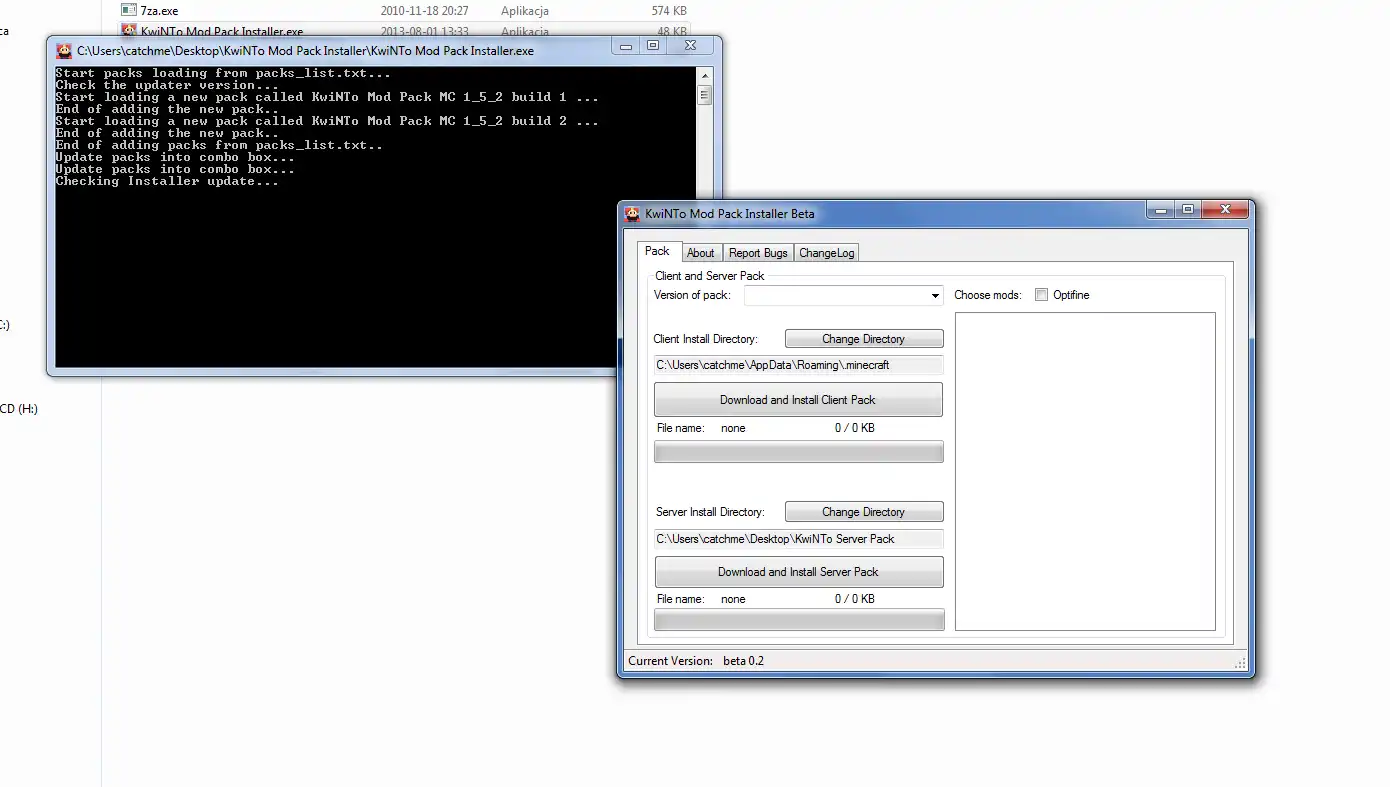
Task: Click the installer window resize grip
Action: coord(1240,662)
